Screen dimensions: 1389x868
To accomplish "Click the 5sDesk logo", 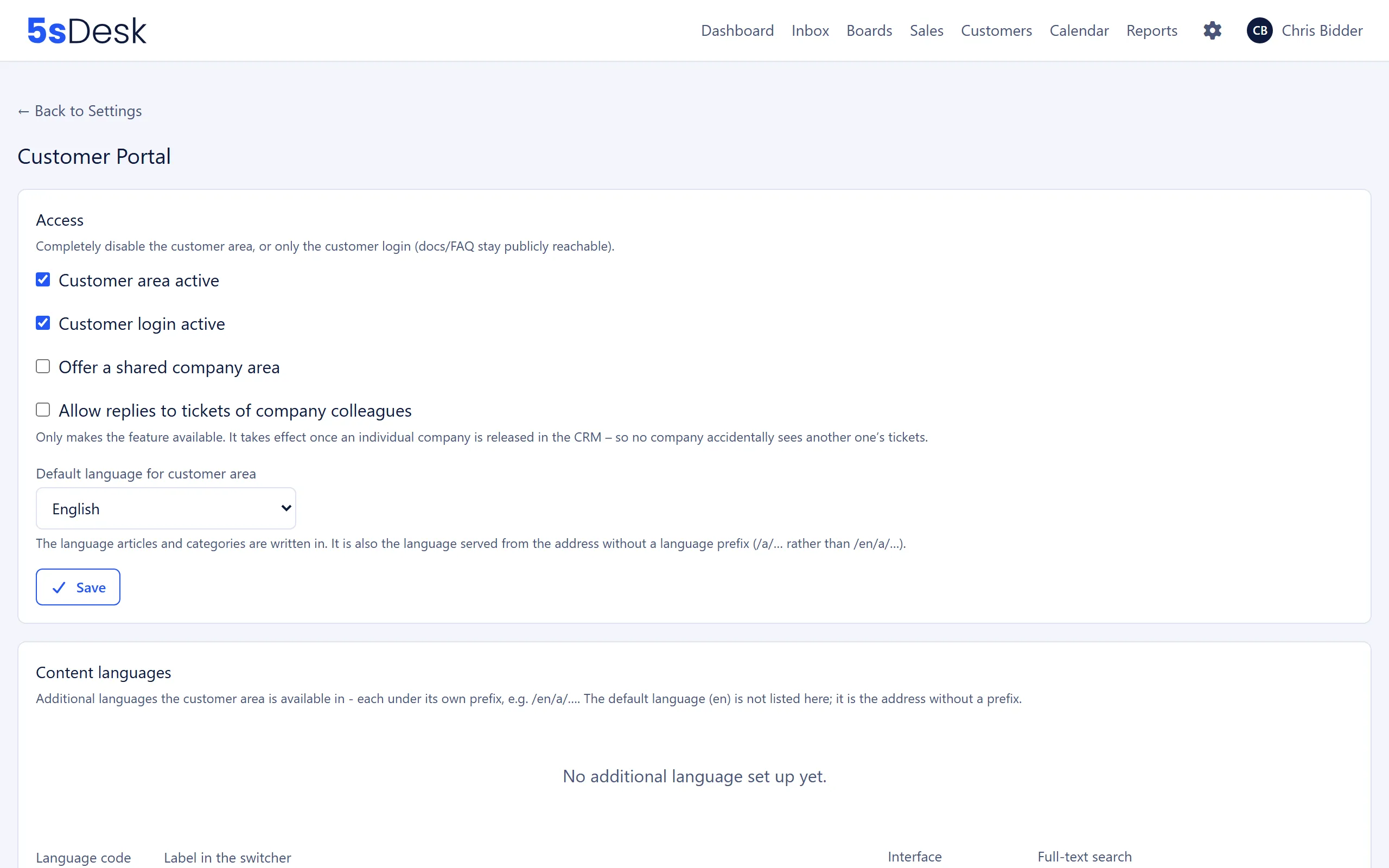I will (x=87, y=30).
